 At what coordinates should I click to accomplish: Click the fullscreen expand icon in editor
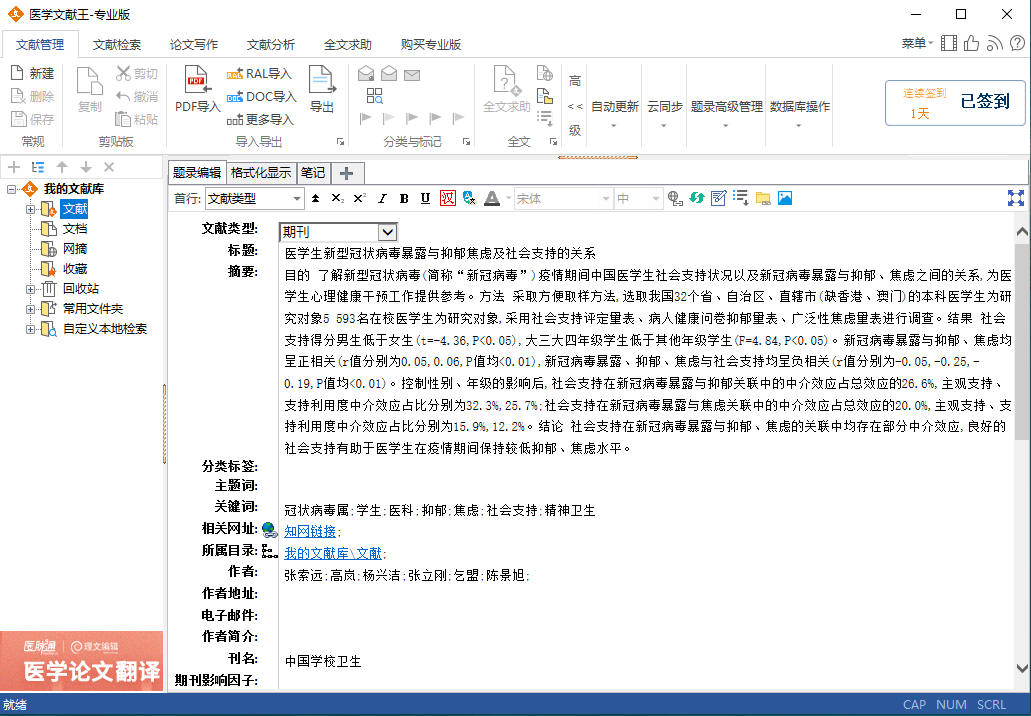coord(1016,198)
